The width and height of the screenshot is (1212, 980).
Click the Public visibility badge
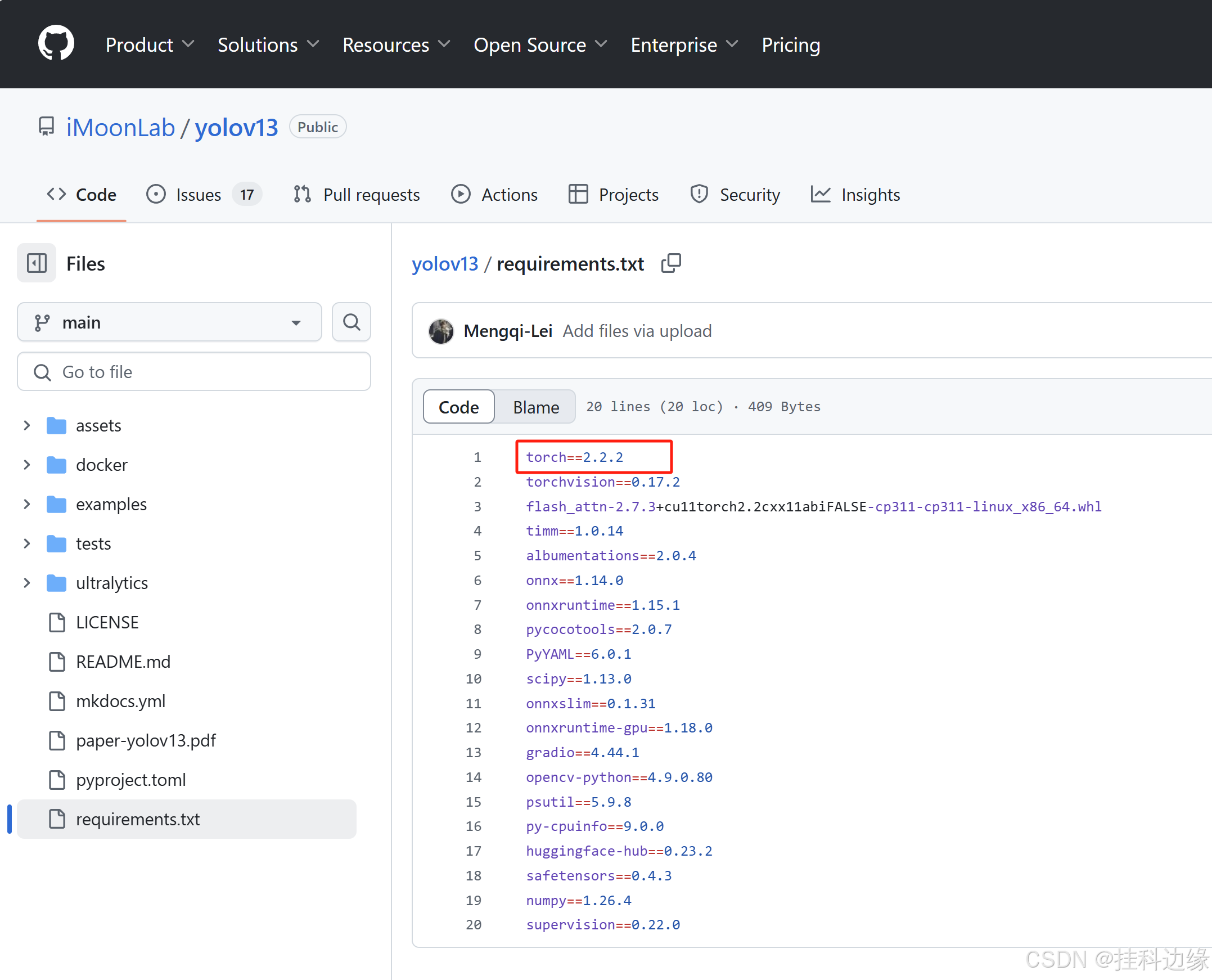click(x=318, y=127)
